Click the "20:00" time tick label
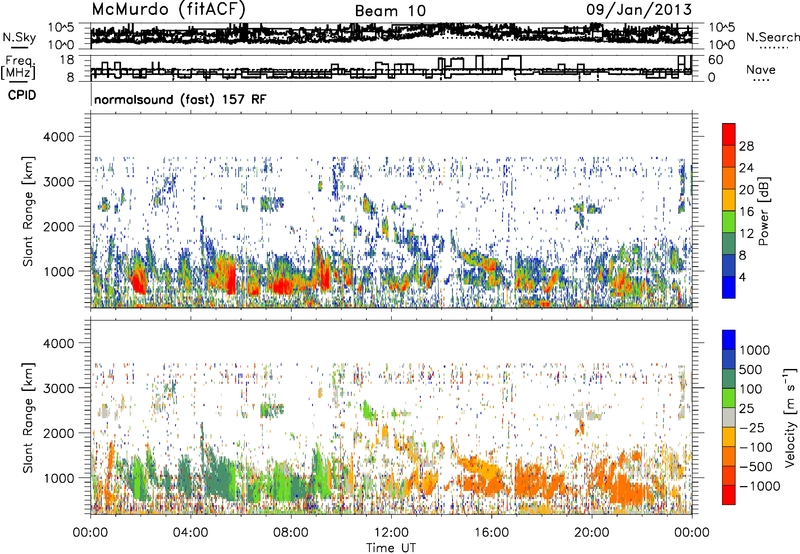 [591, 533]
